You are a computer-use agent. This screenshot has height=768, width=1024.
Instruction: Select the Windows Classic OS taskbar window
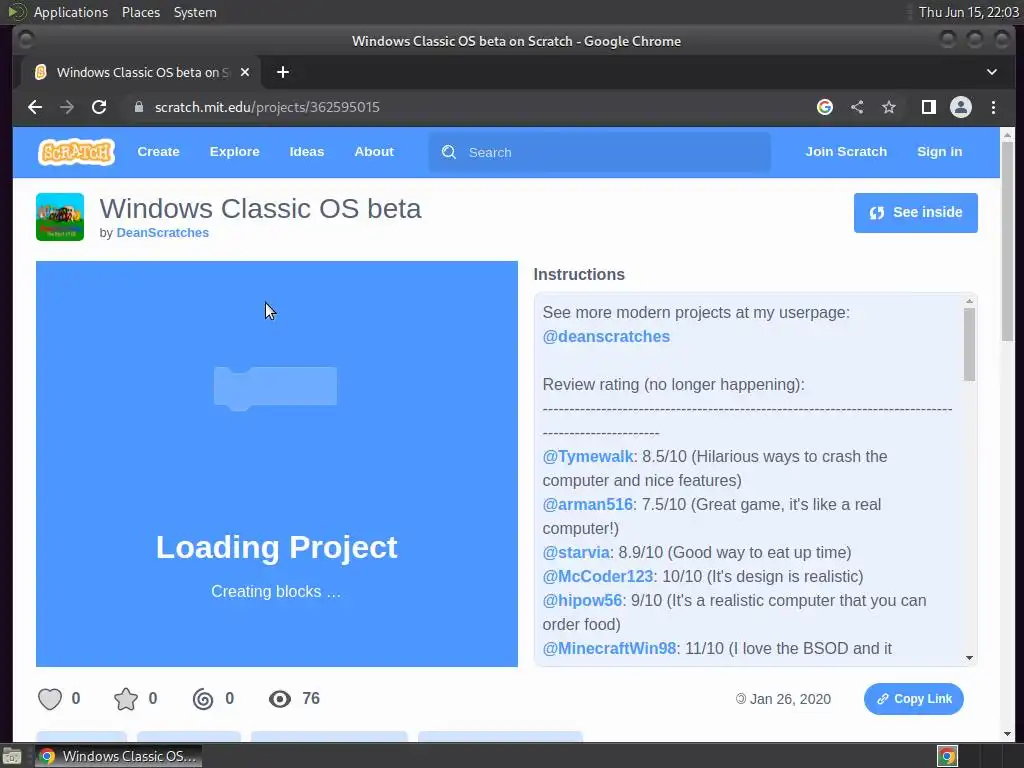point(118,756)
